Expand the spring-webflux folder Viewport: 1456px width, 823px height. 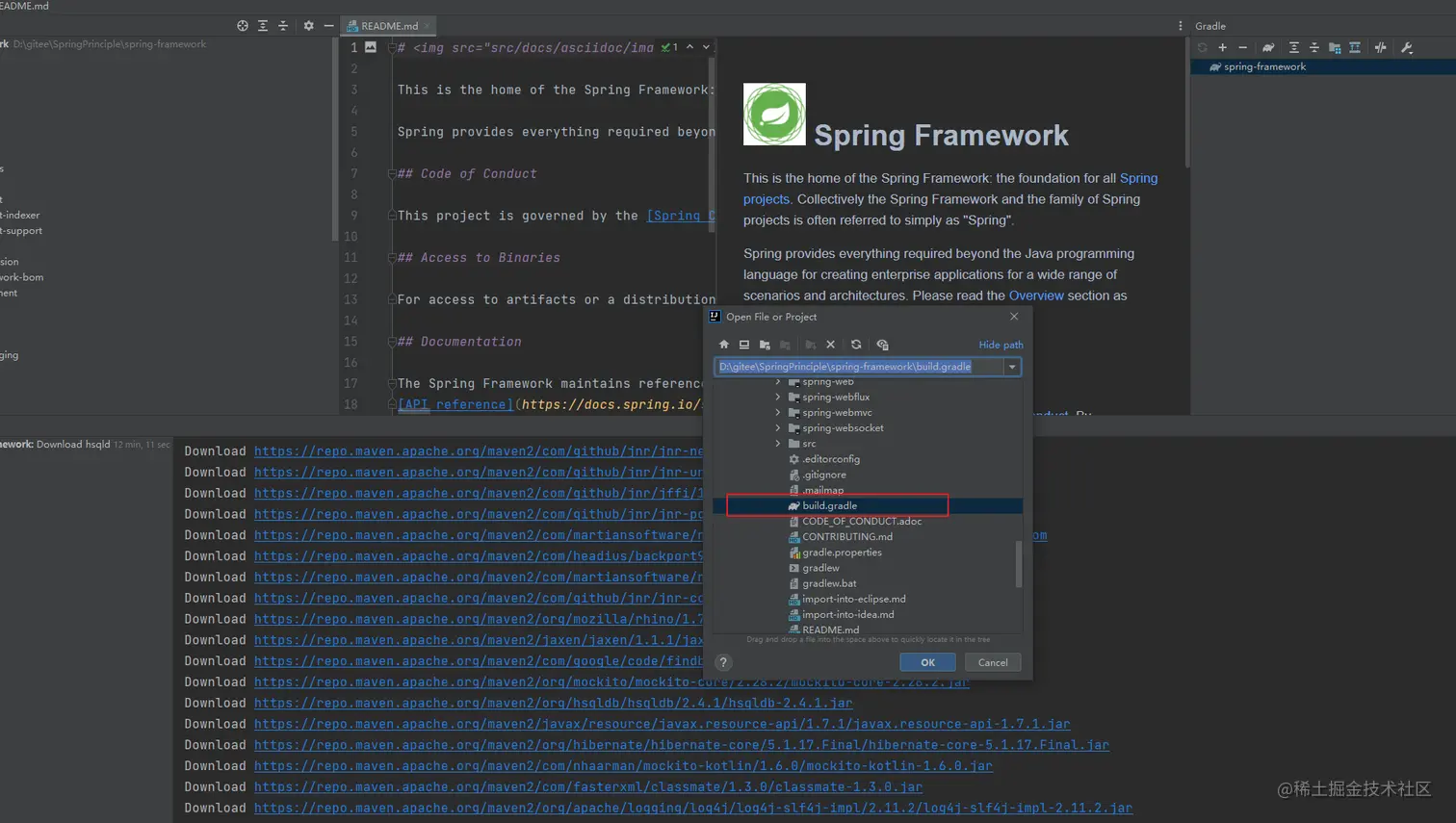[778, 397]
